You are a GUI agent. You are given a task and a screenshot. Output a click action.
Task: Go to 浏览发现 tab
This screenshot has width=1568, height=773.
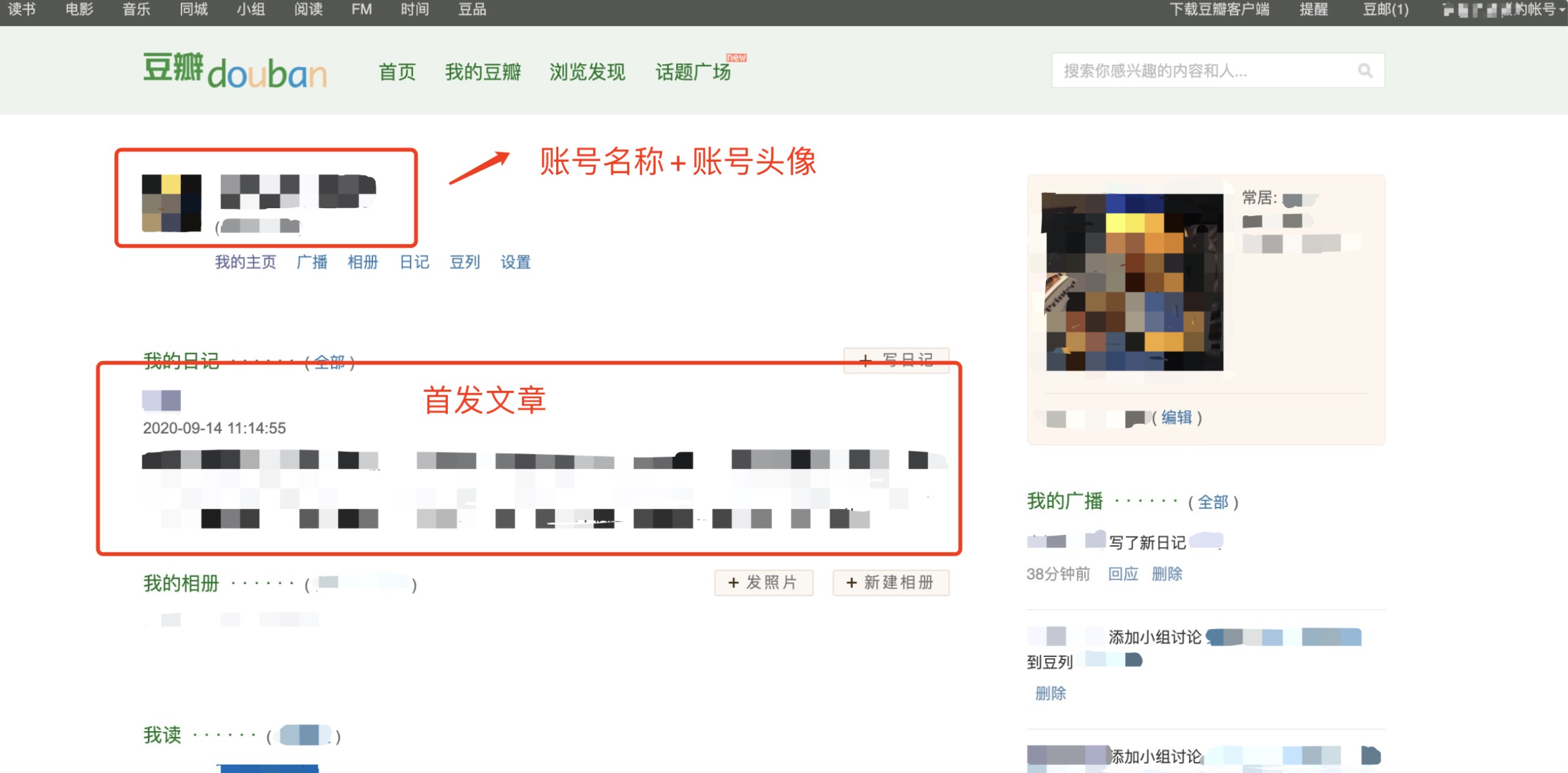[x=587, y=72]
